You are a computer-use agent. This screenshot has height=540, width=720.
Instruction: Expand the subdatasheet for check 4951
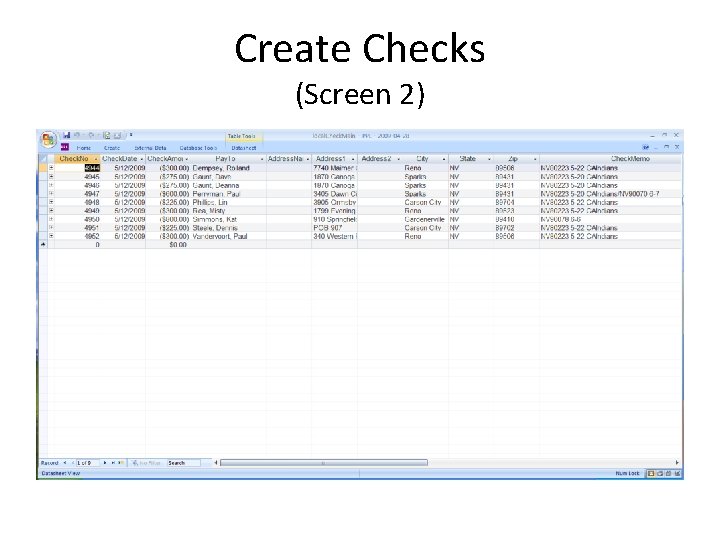pos(51,228)
